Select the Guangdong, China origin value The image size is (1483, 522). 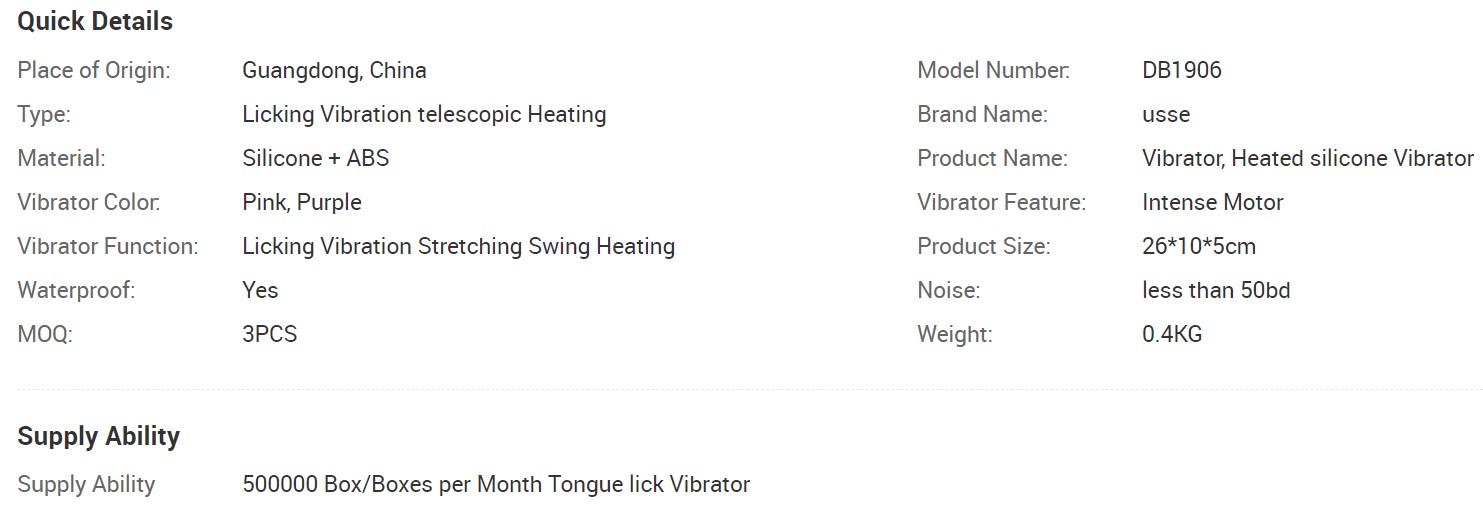(334, 71)
